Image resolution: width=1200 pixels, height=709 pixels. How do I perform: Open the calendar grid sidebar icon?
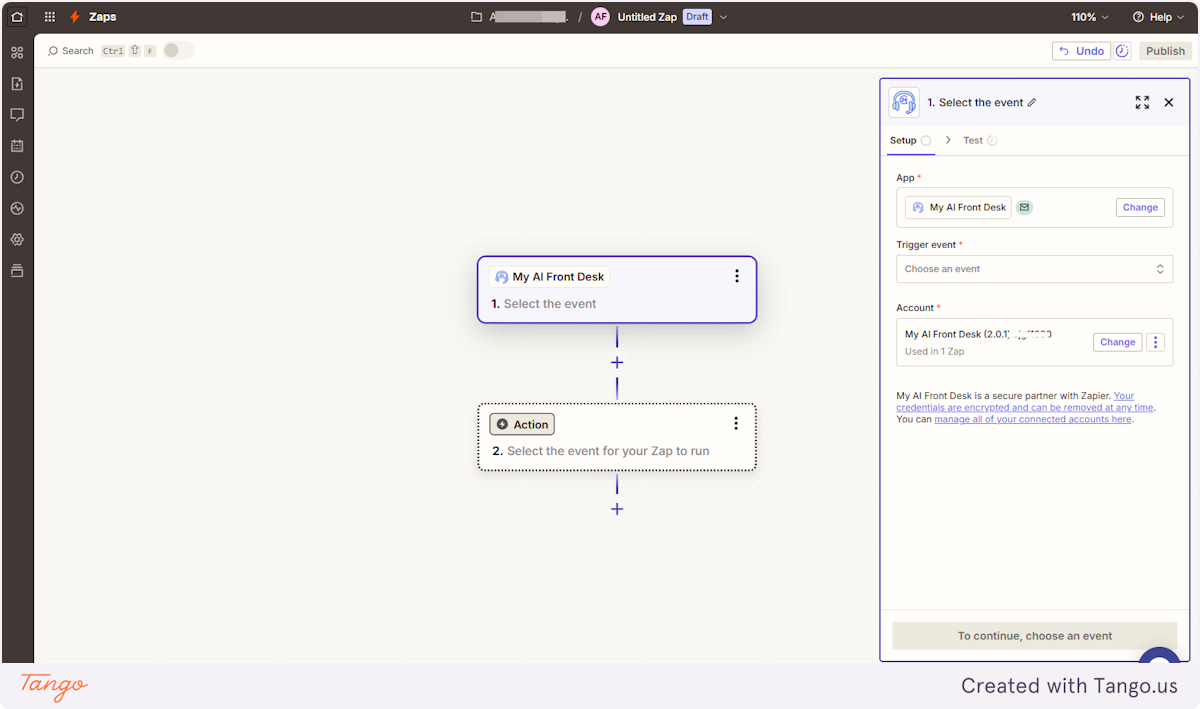pos(17,146)
